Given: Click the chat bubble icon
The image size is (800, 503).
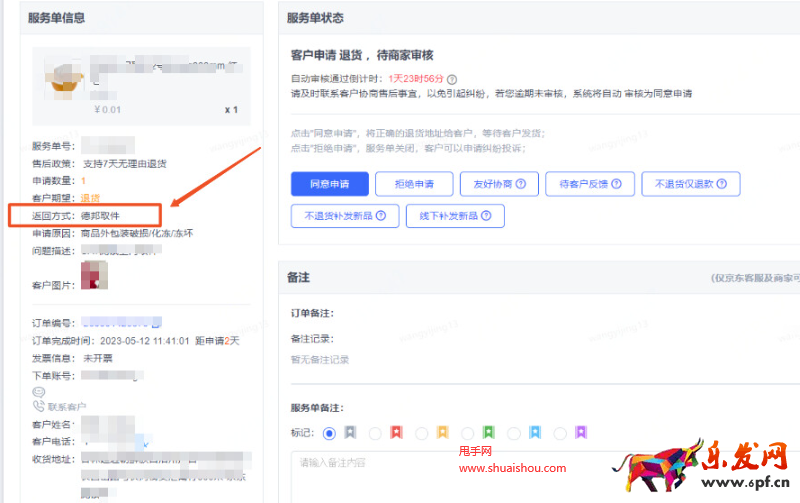Looking at the screenshot, I should [39, 392].
